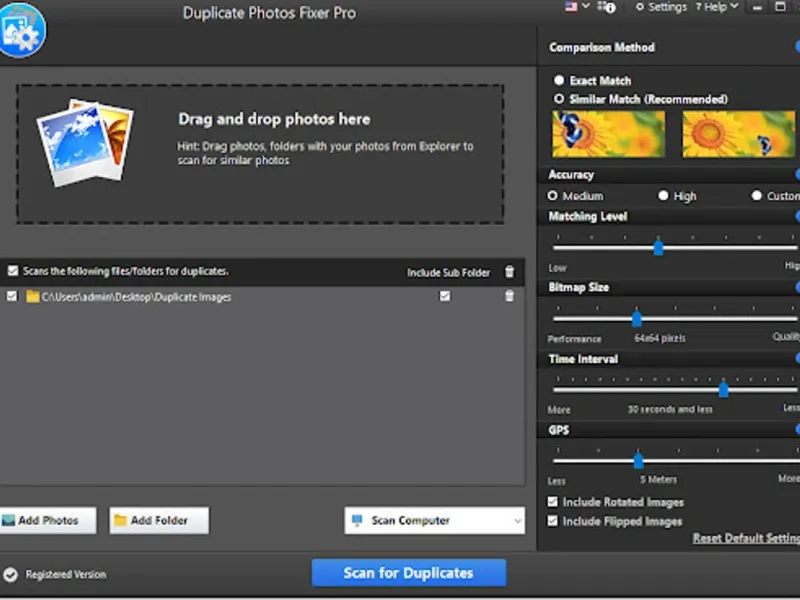The image size is (800, 600).
Task: Click the left sunflower sample thumbnail
Action: 609,134
